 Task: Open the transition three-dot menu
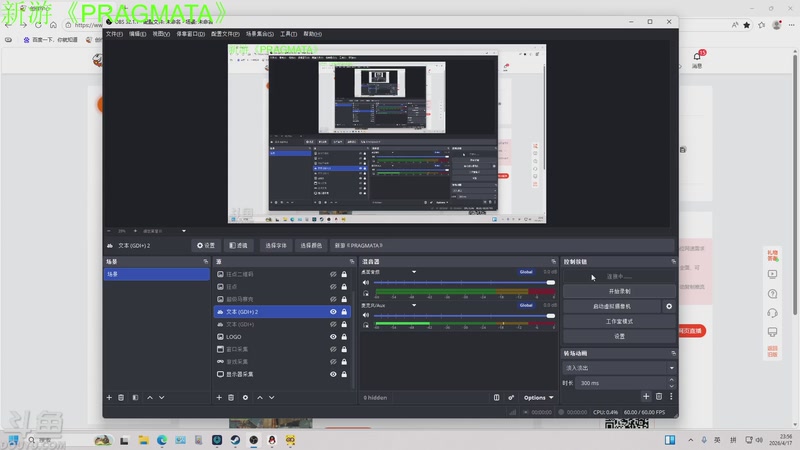[671, 396]
